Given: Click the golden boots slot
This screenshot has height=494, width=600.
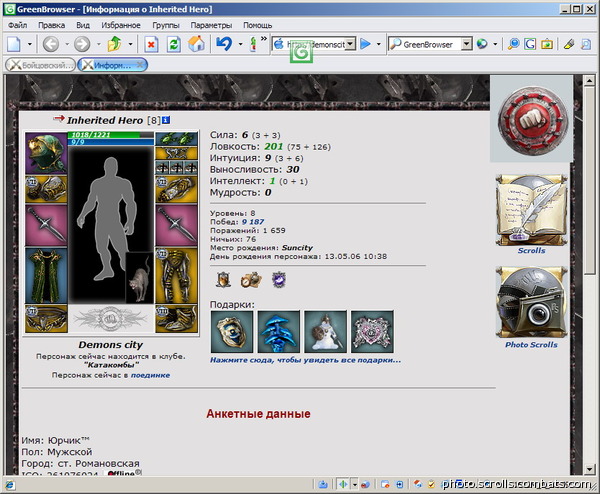Looking at the screenshot, I should point(176,319).
